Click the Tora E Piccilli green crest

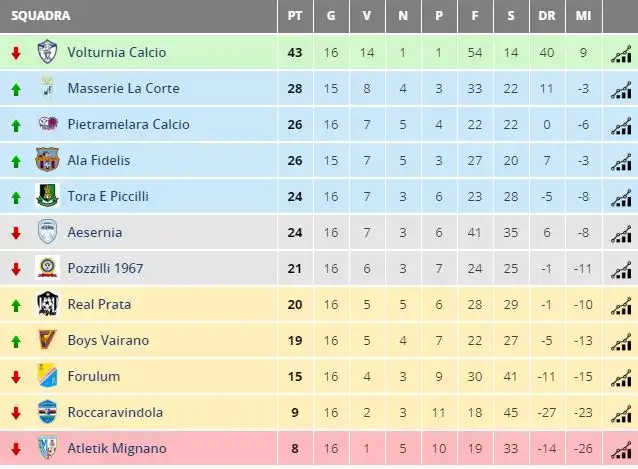[48, 196]
